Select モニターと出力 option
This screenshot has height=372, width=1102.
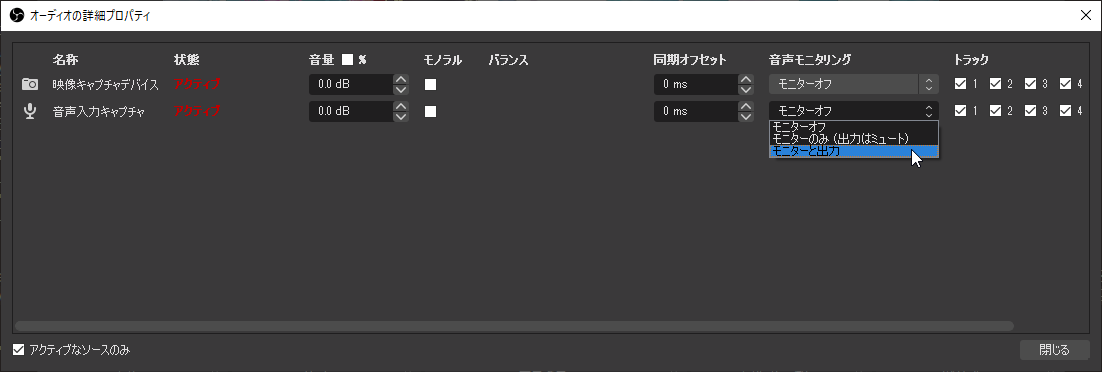[854, 150]
